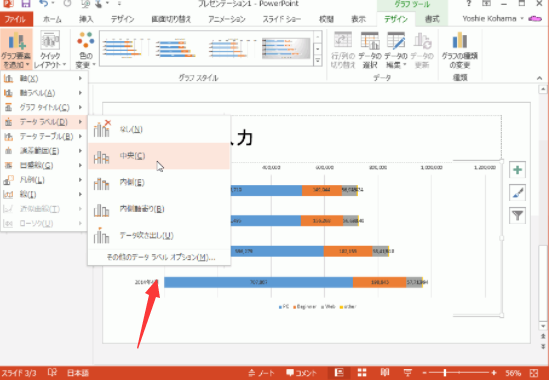Start Slide Show from status bar icon
The image size is (552, 380).
(x=408, y=373)
